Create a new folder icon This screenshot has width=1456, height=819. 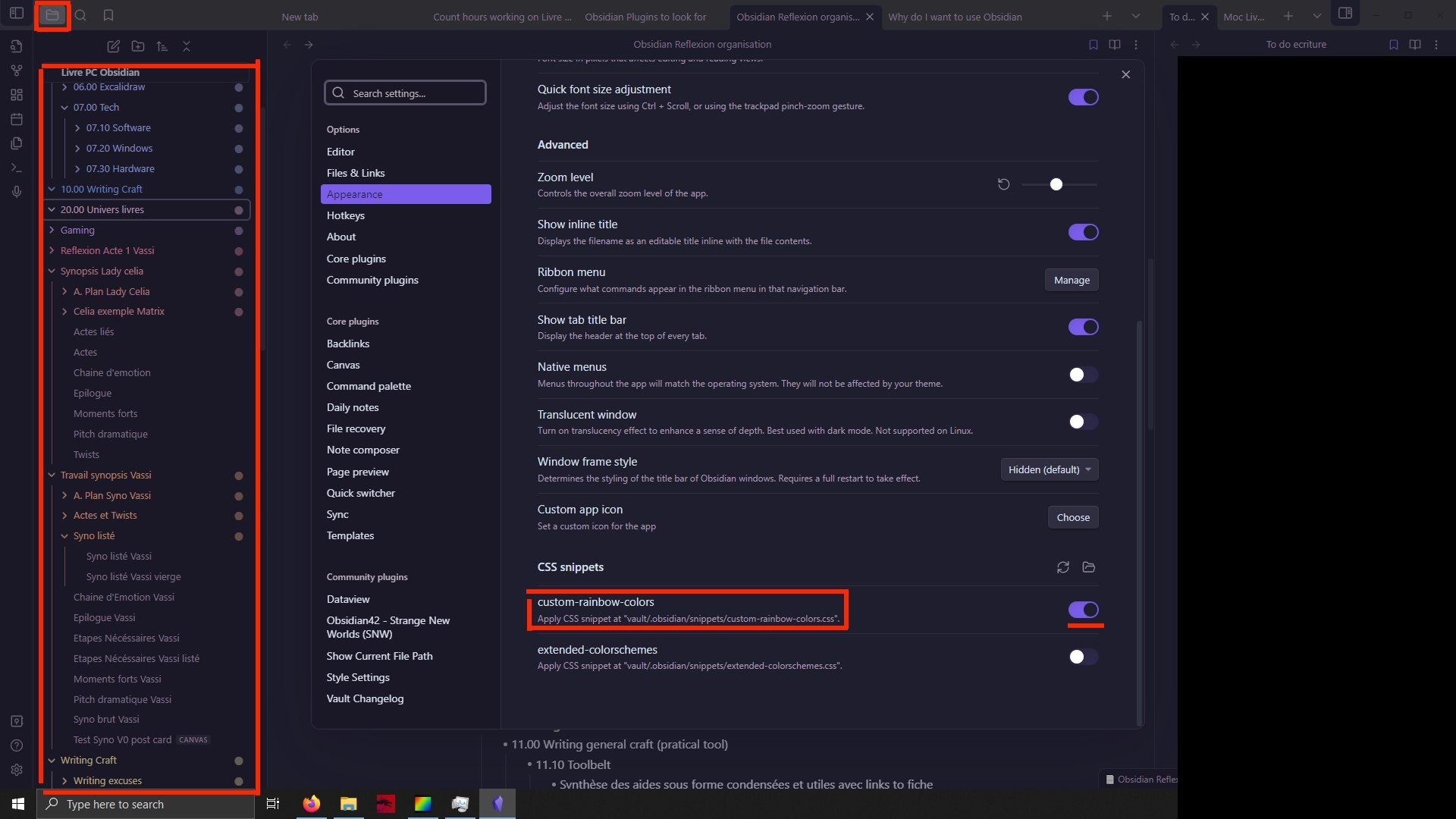tap(138, 46)
